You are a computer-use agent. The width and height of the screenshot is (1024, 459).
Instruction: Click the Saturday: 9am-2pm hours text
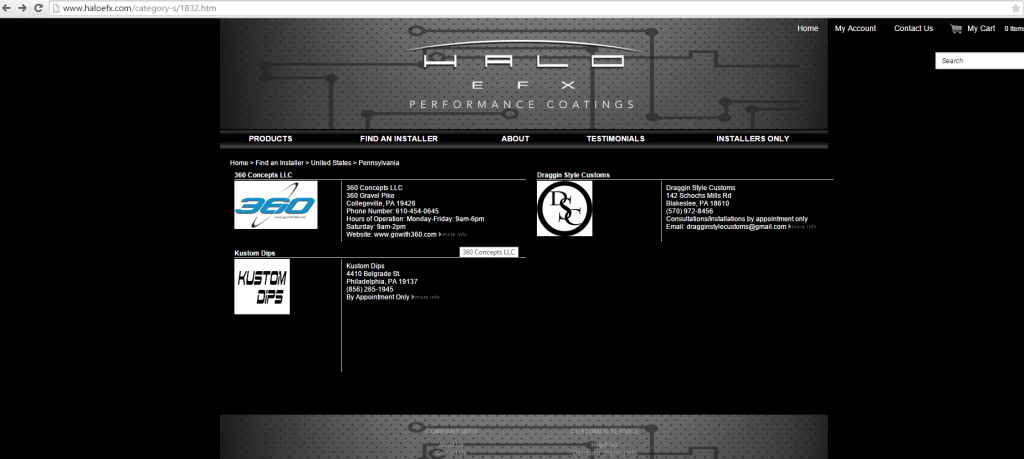coord(376,227)
